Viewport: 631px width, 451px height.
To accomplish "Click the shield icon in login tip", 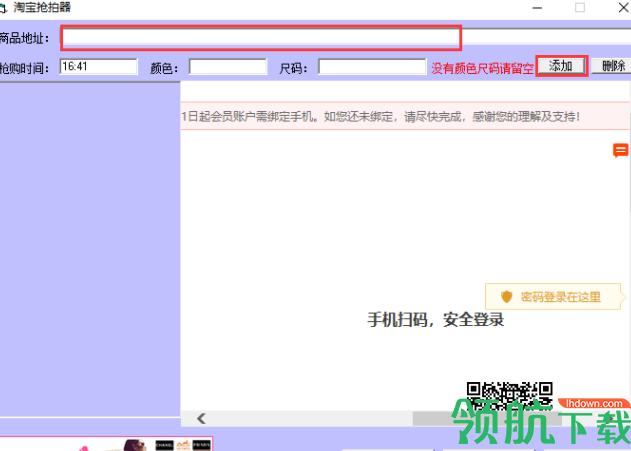I will point(506,297).
